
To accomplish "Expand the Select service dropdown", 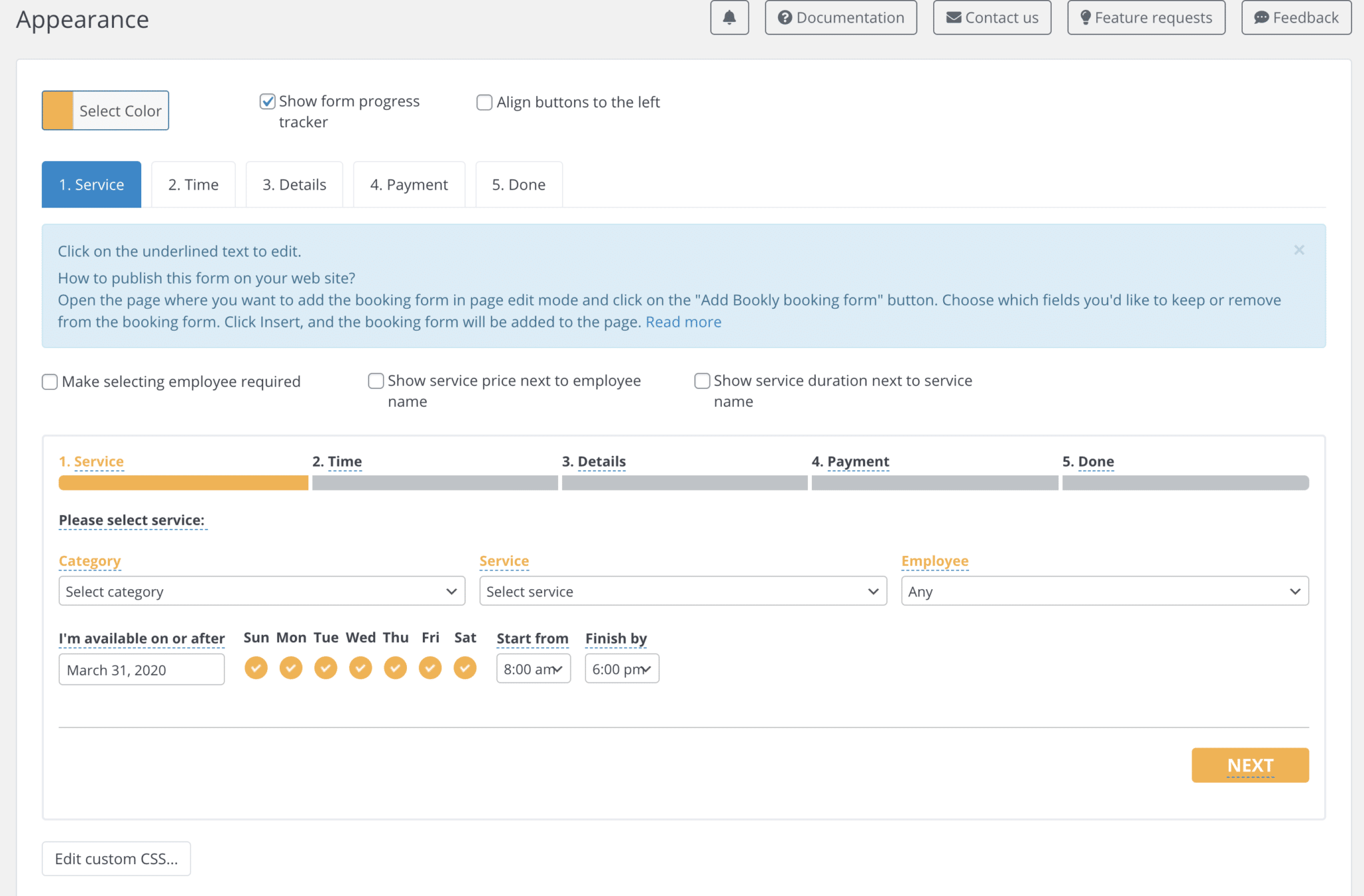I will [683, 591].
